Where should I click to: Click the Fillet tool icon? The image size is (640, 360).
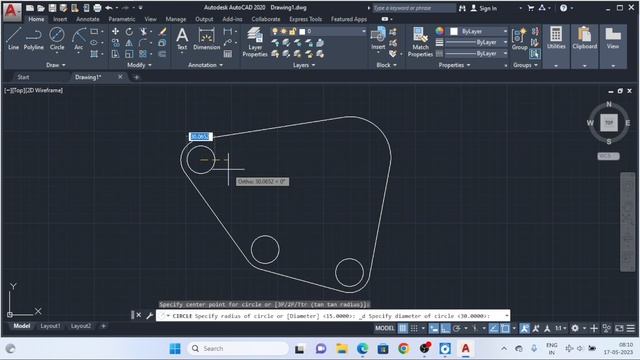[143, 42]
